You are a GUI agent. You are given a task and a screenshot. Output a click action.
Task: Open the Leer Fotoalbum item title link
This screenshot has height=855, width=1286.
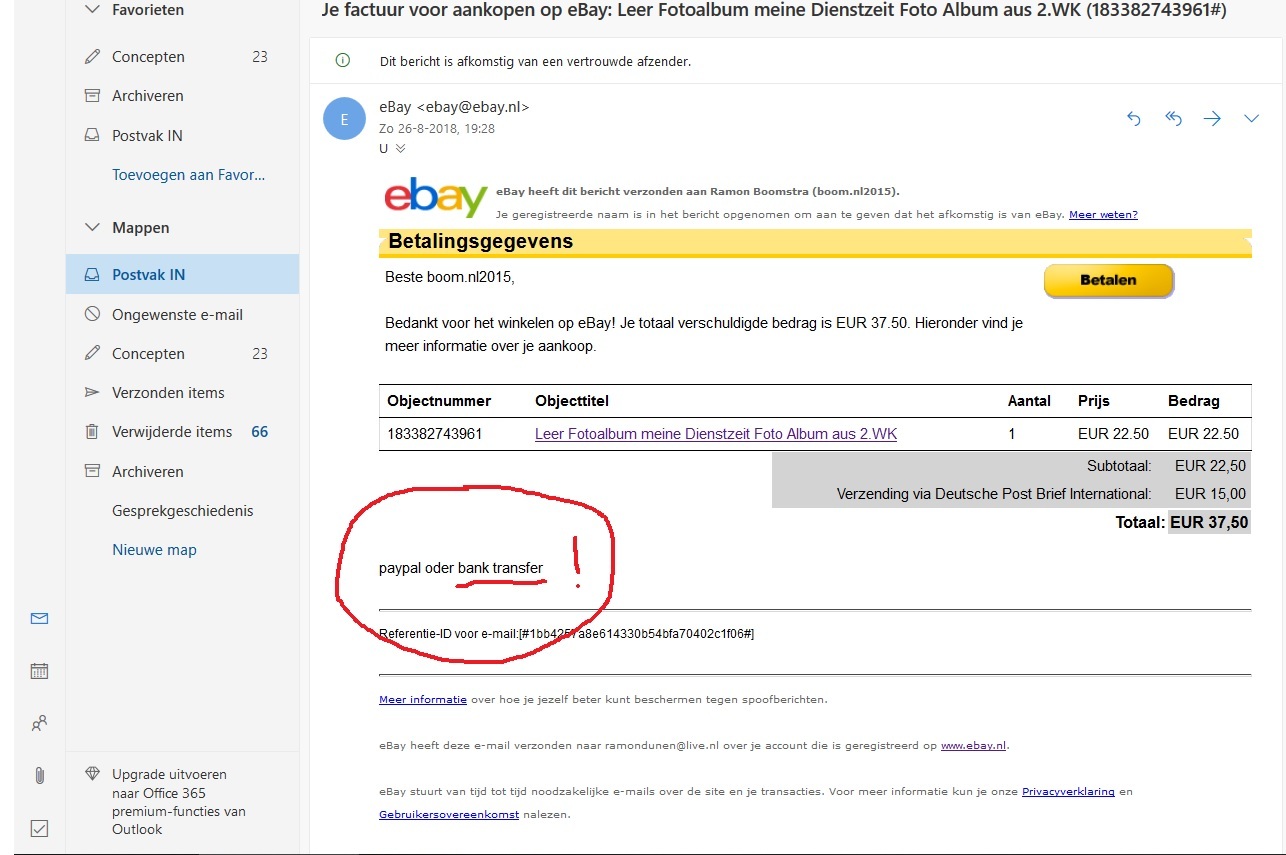click(x=716, y=434)
